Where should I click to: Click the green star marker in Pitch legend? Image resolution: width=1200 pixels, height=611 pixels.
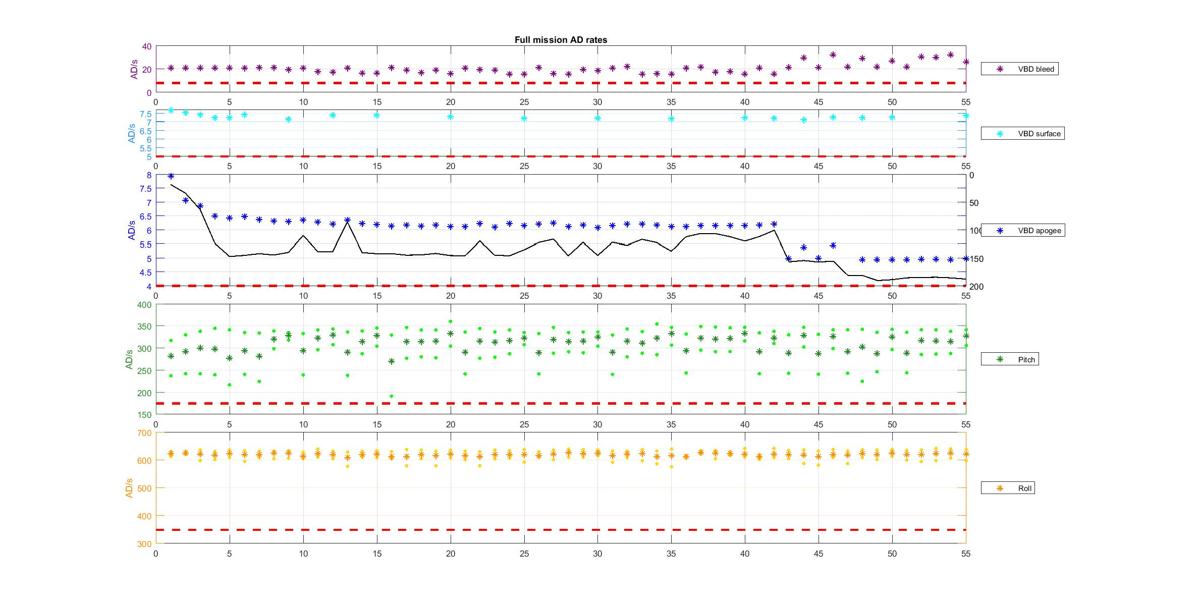tap(999, 358)
